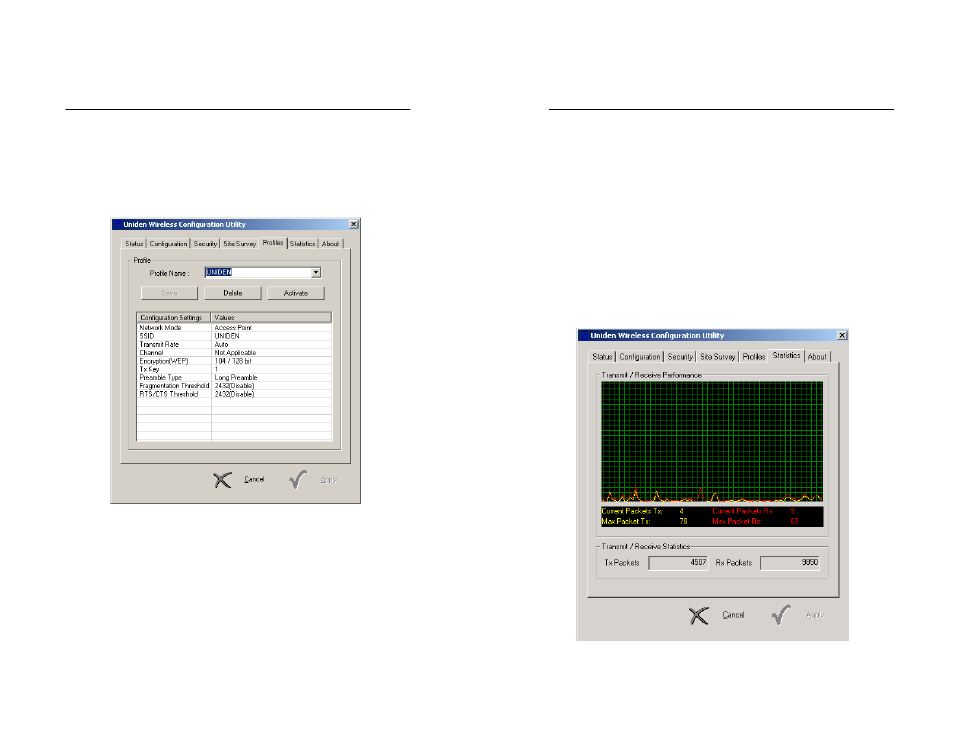Click the 104 / 128 bit value cell

[x=271, y=361]
